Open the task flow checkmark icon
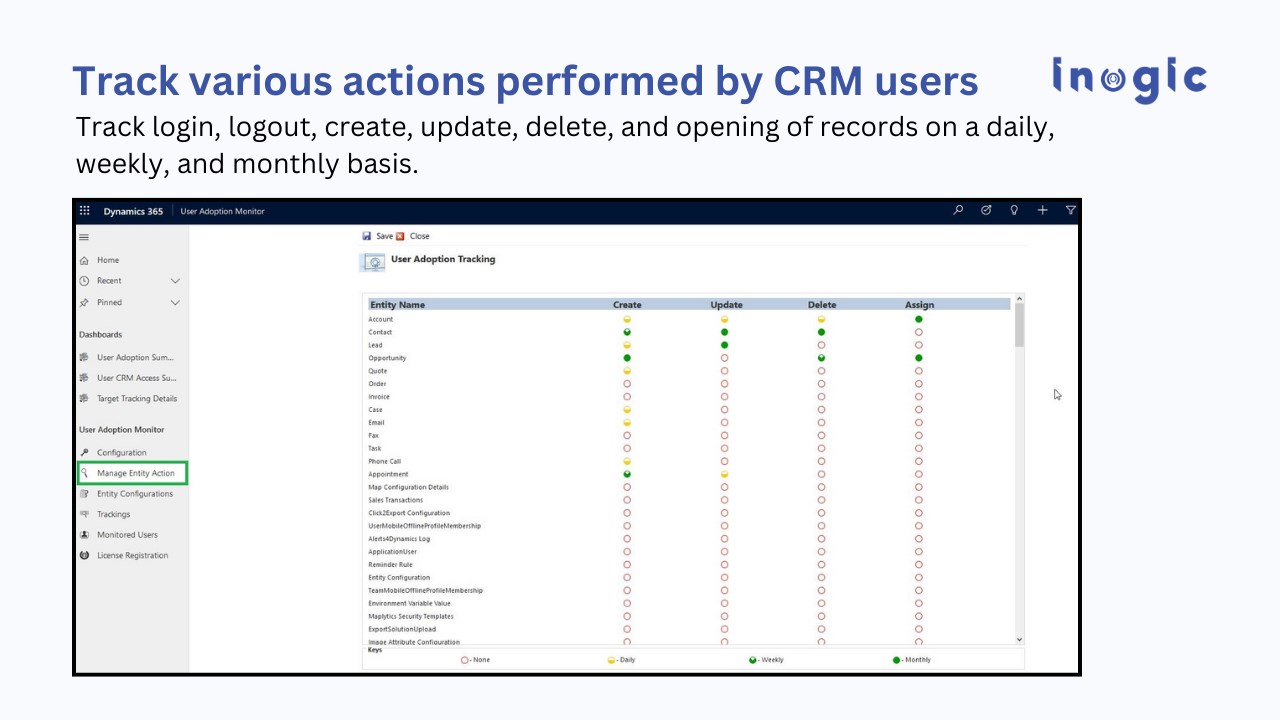1280x720 pixels. pos(986,210)
